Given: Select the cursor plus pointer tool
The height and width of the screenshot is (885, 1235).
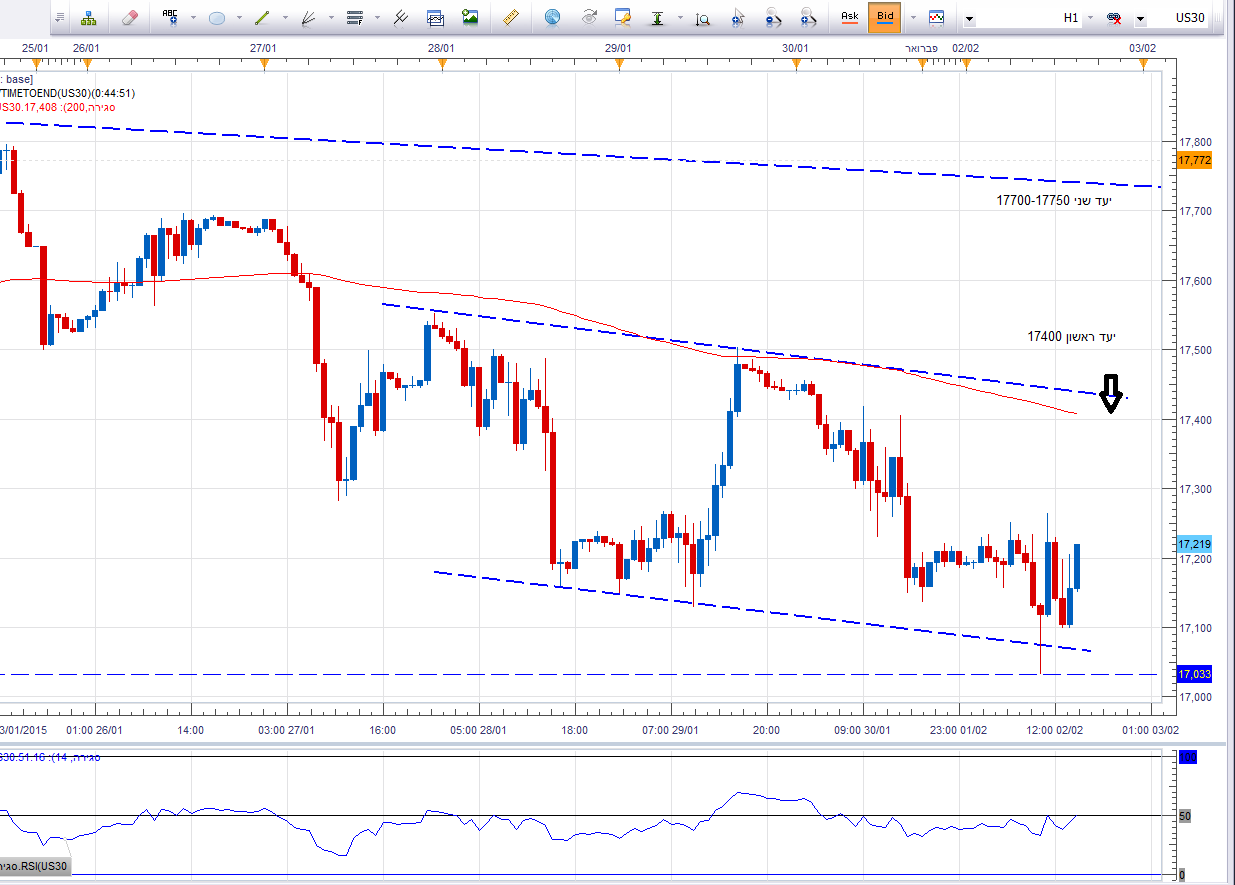Looking at the screenshot, I should (737, 19).
